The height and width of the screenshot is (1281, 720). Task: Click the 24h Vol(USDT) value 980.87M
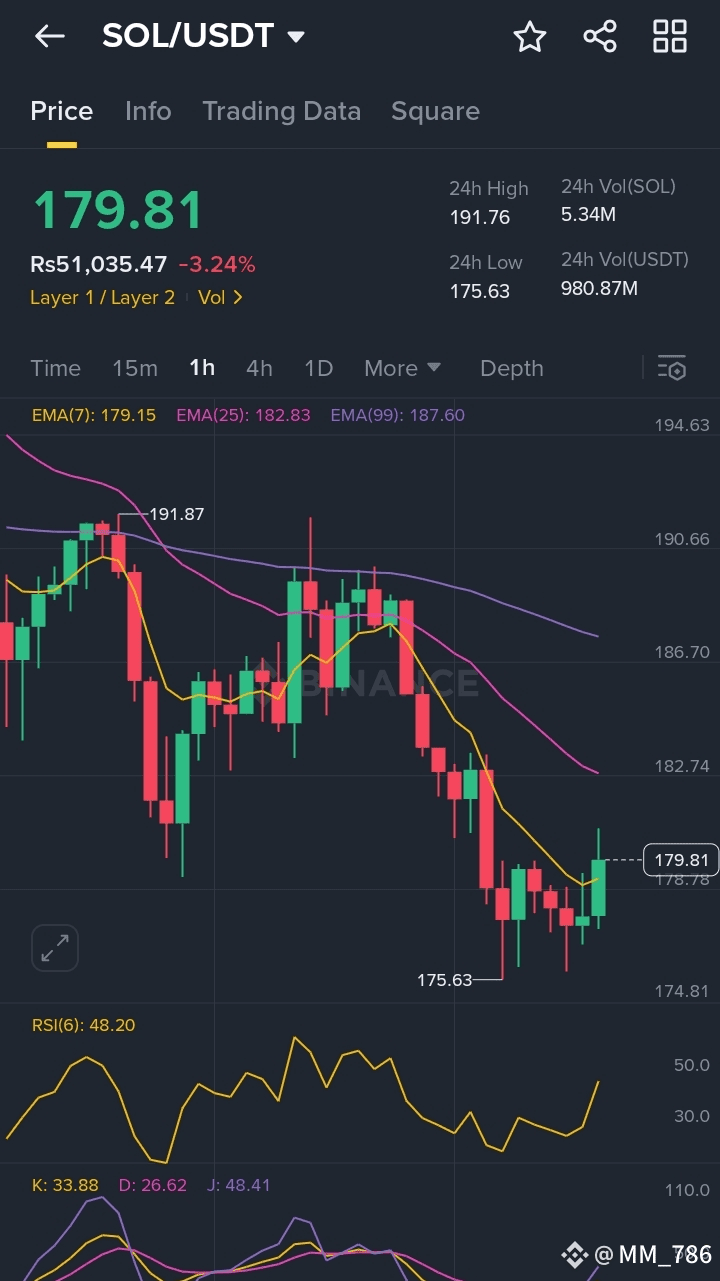coord(599,288)
